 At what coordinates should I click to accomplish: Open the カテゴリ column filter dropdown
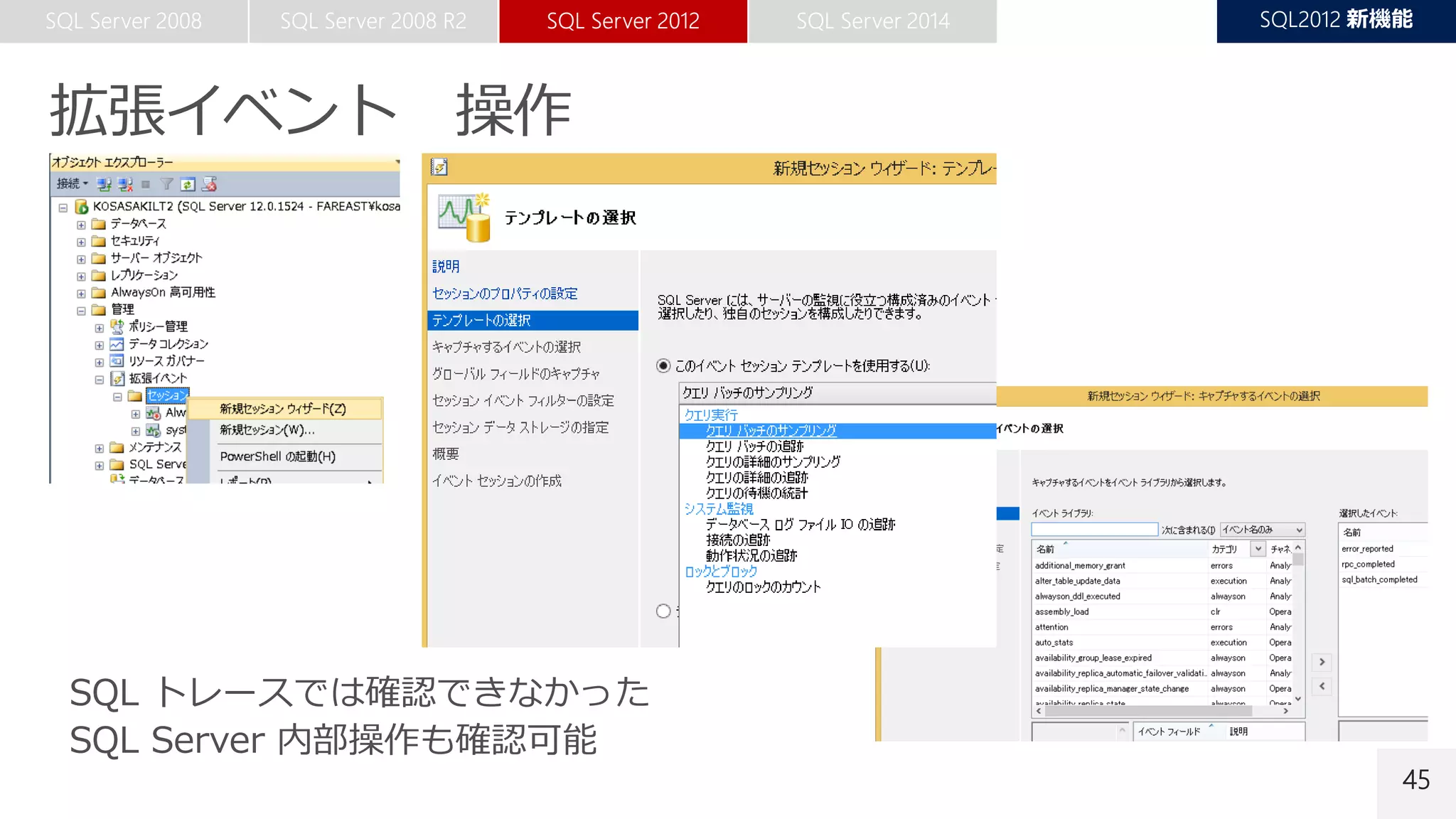coord(1258,549)
